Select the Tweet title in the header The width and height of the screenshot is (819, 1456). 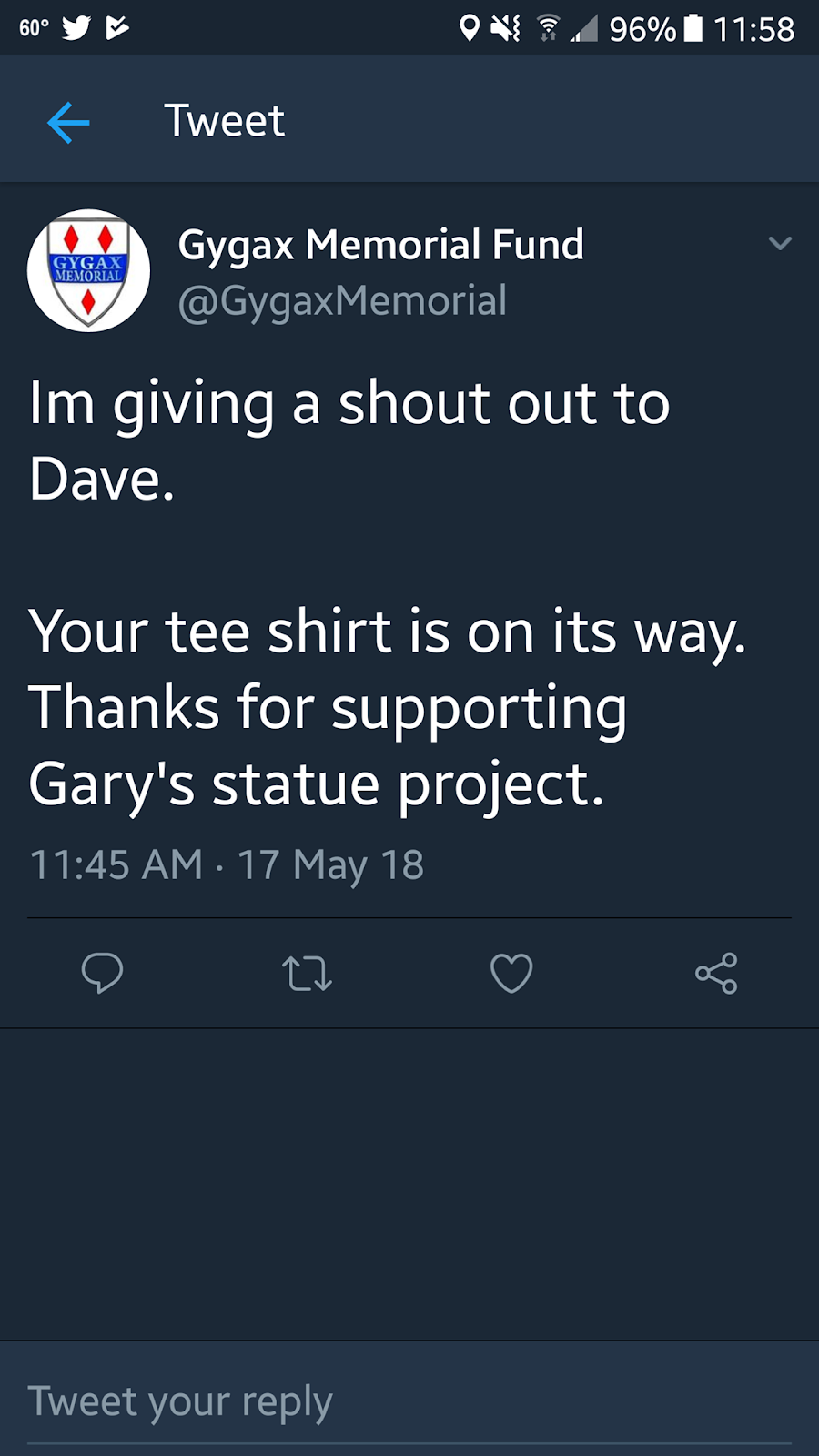click(x=224, y=119)
